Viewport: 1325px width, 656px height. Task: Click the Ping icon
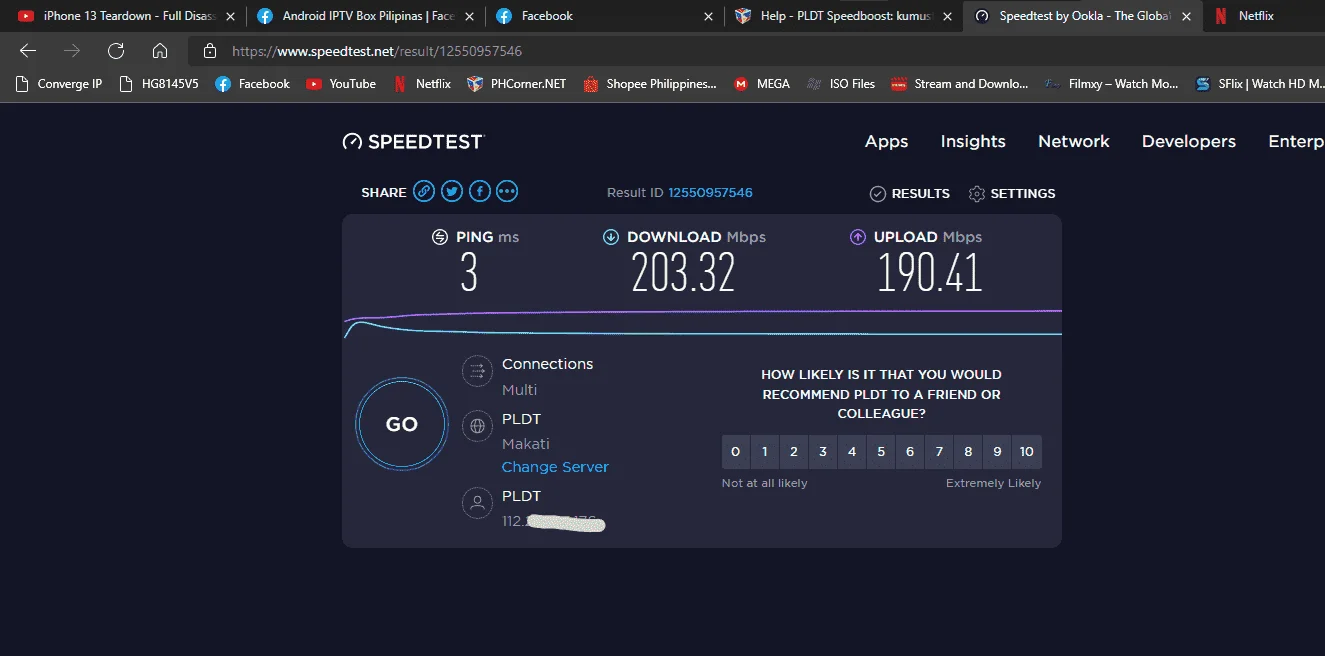click(x=440, y=237)
